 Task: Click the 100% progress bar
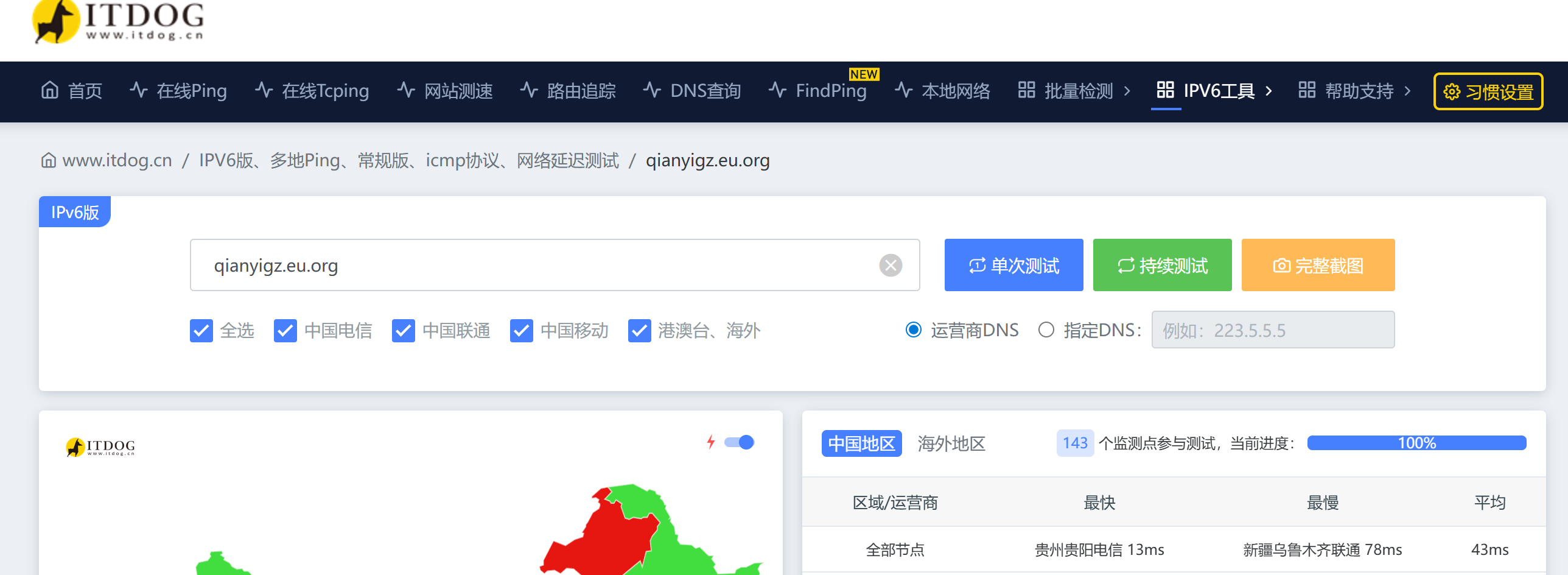pyautogui.click(x=1416, y=443)
